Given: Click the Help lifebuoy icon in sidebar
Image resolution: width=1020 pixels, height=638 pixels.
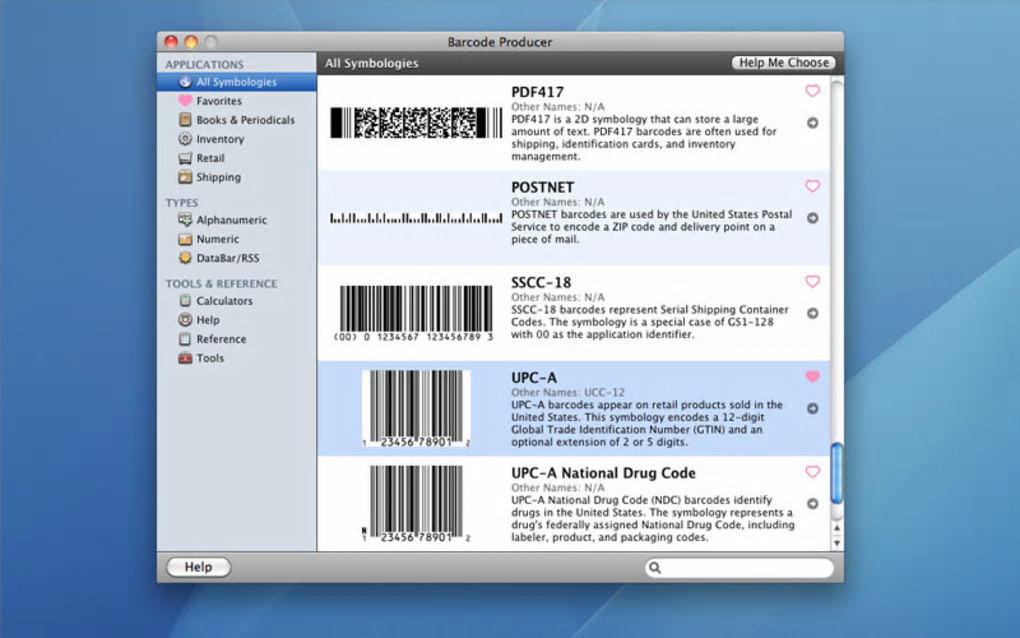Looking at the screenshot, I should (x=185, y=319).
